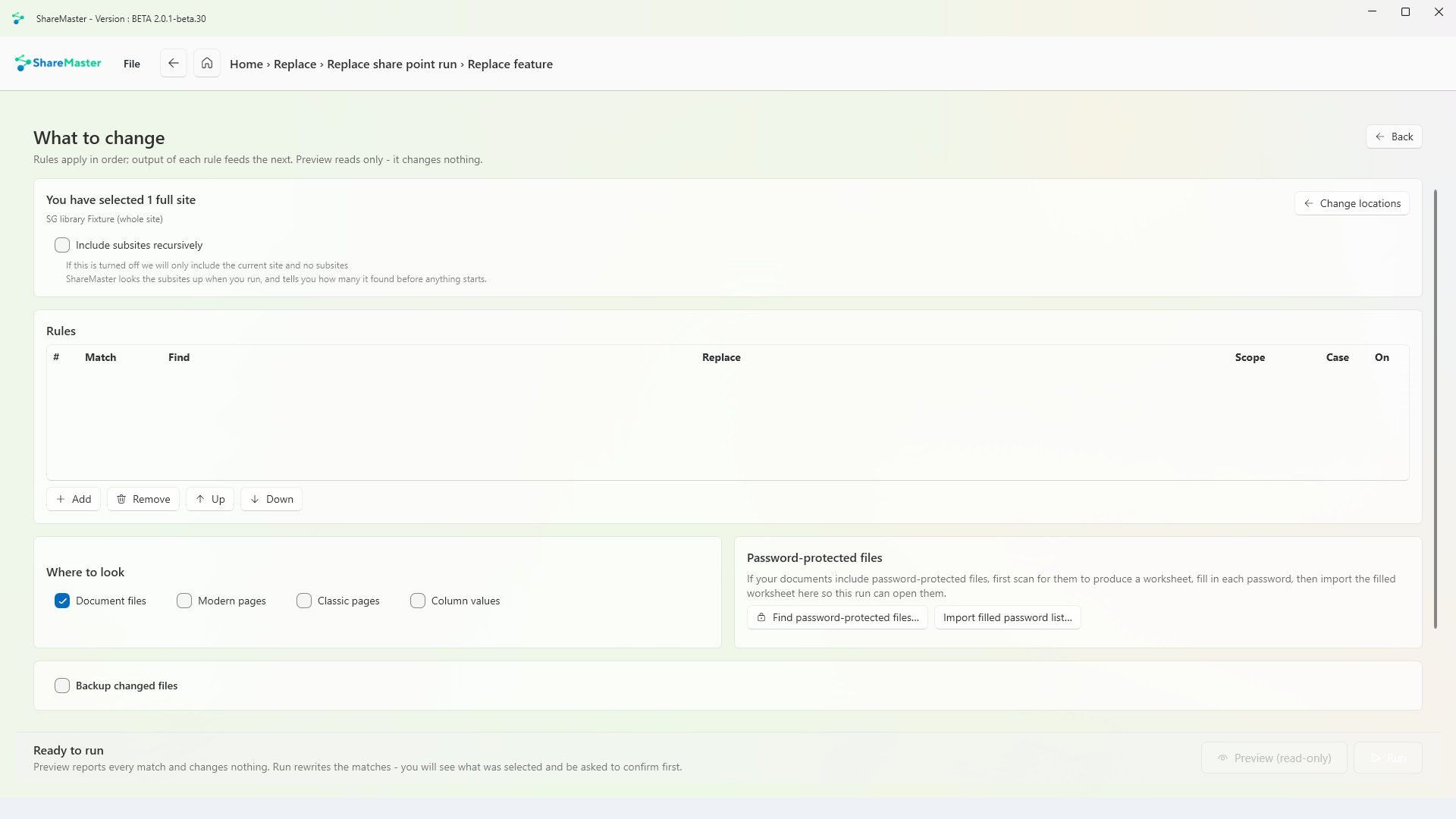Click Find password-protected files button
This screenshot has width=1456, height=819.
point(837,617)
